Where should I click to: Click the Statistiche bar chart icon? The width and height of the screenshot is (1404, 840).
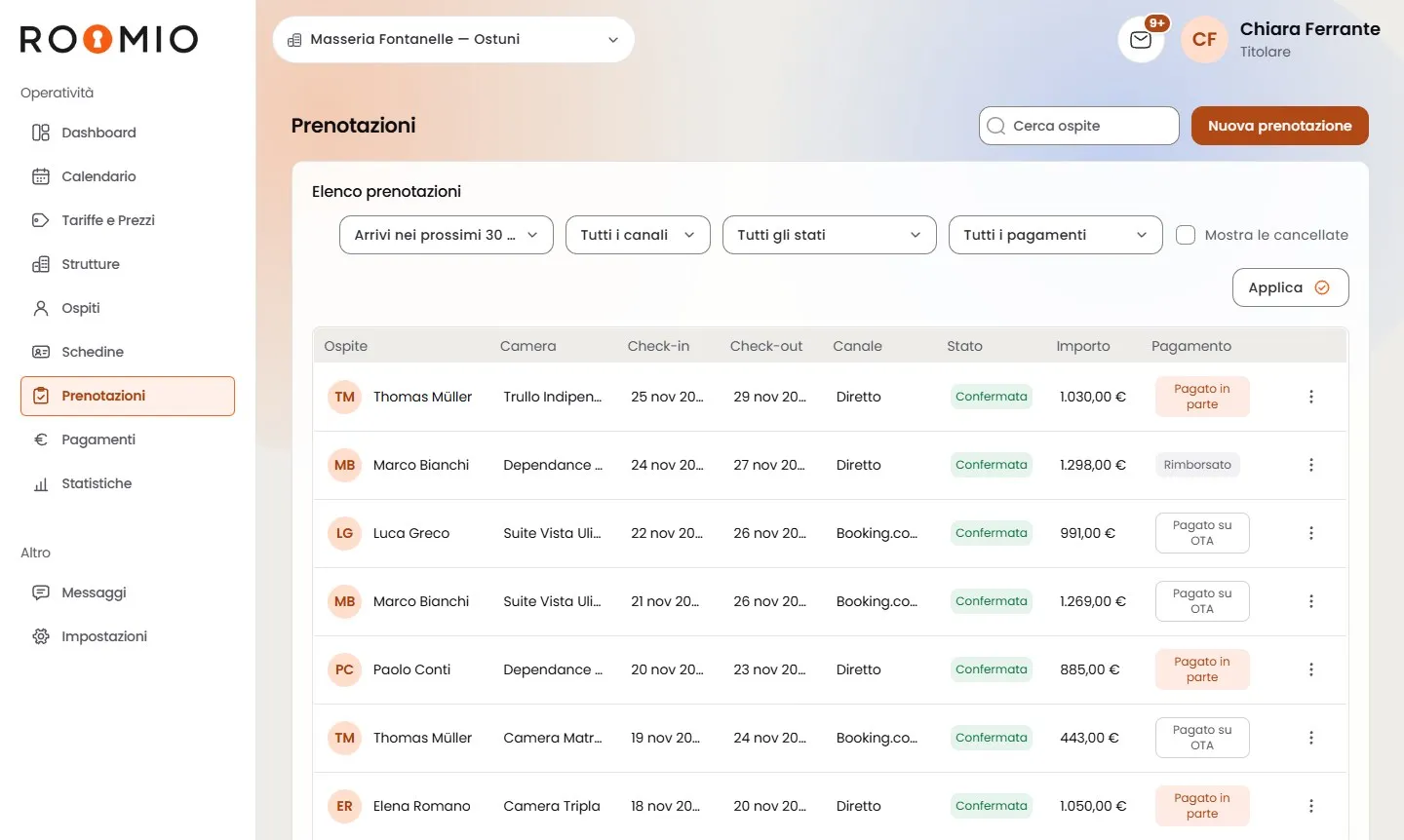tap(41, 483)
